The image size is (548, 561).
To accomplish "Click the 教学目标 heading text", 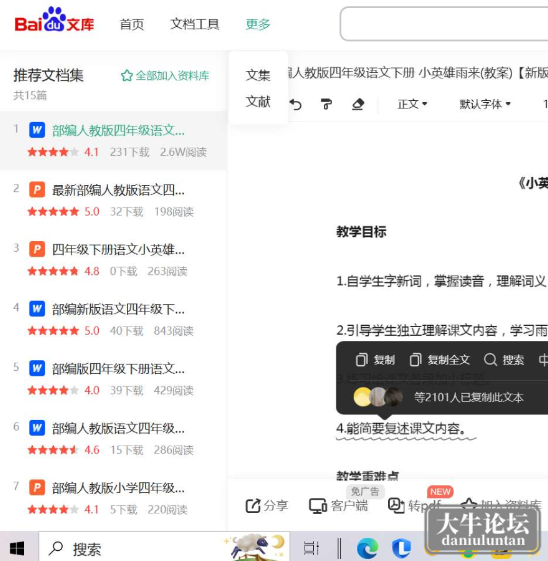I will (361, 231).
